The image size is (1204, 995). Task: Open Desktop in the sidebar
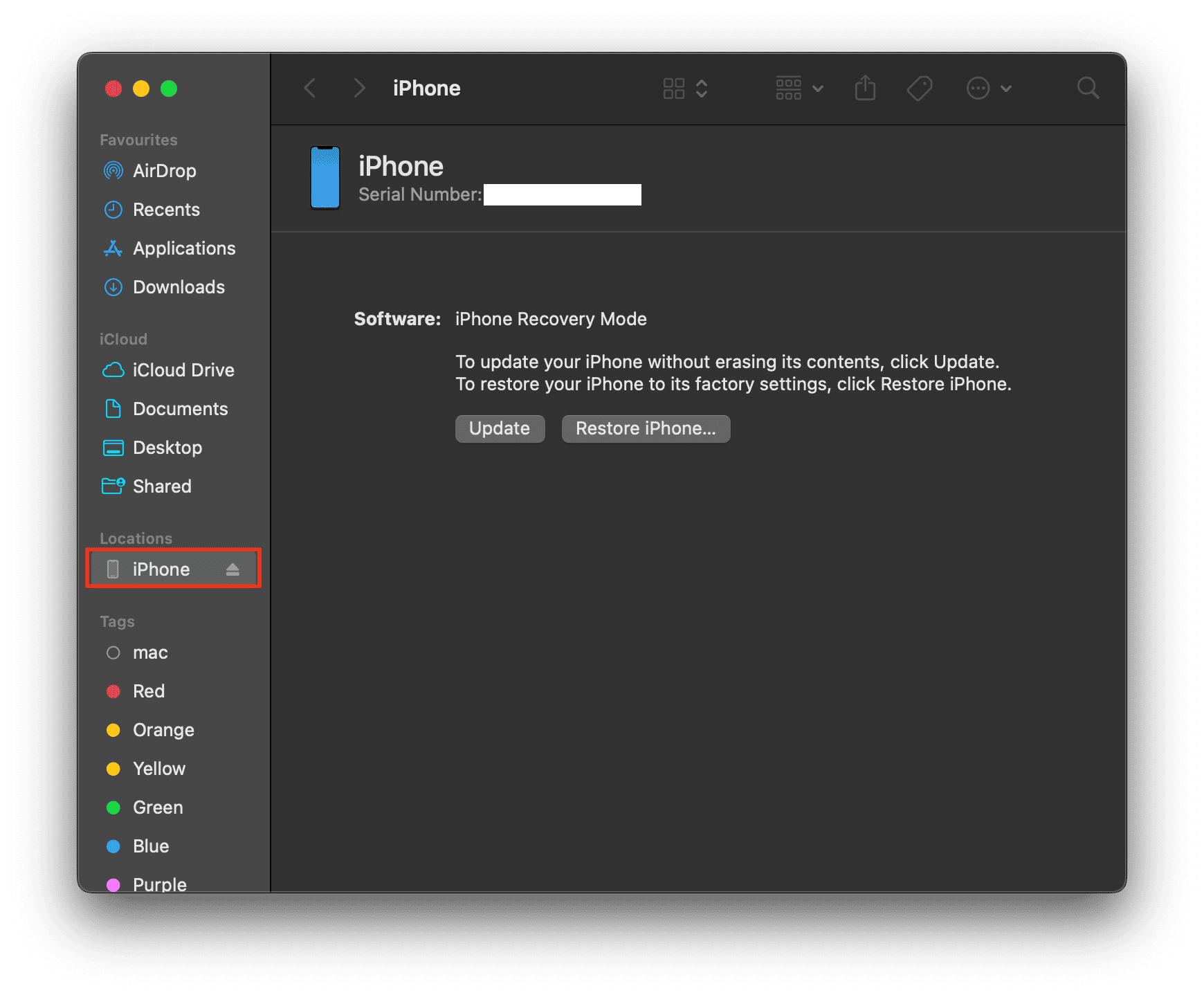pyautogui.click(x=173, y=448)
